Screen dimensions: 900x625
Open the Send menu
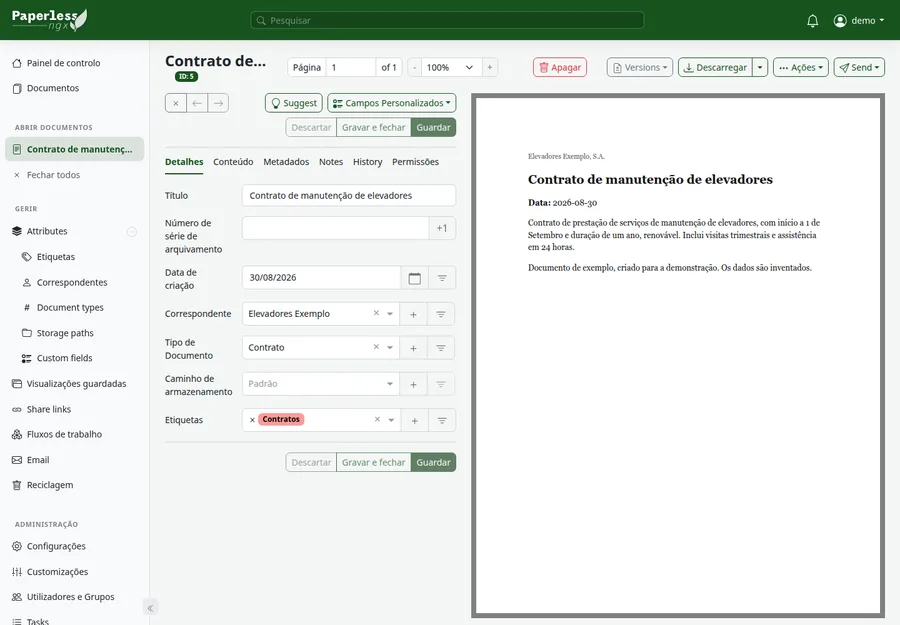tap(859, 68)
